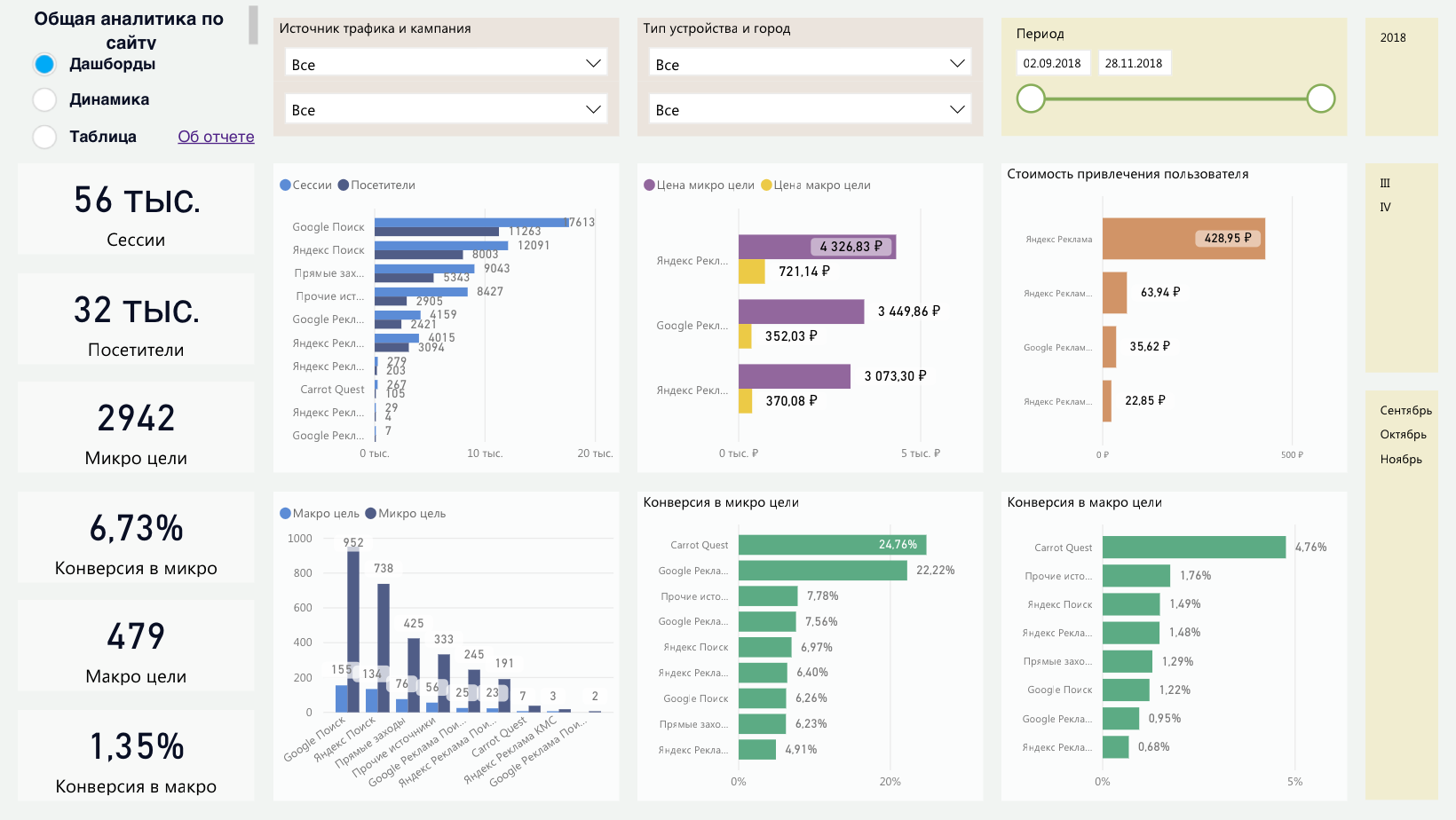Open campaign Все dropdown below traffic source

[x=446, y=109]
